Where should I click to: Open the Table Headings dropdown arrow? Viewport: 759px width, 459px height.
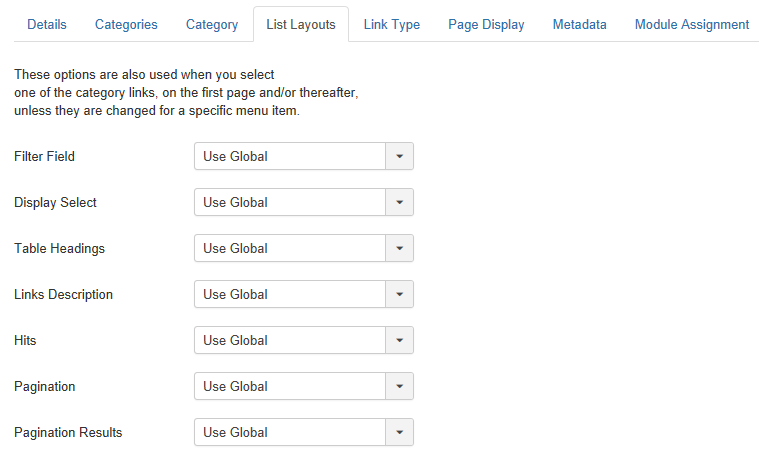399,248
